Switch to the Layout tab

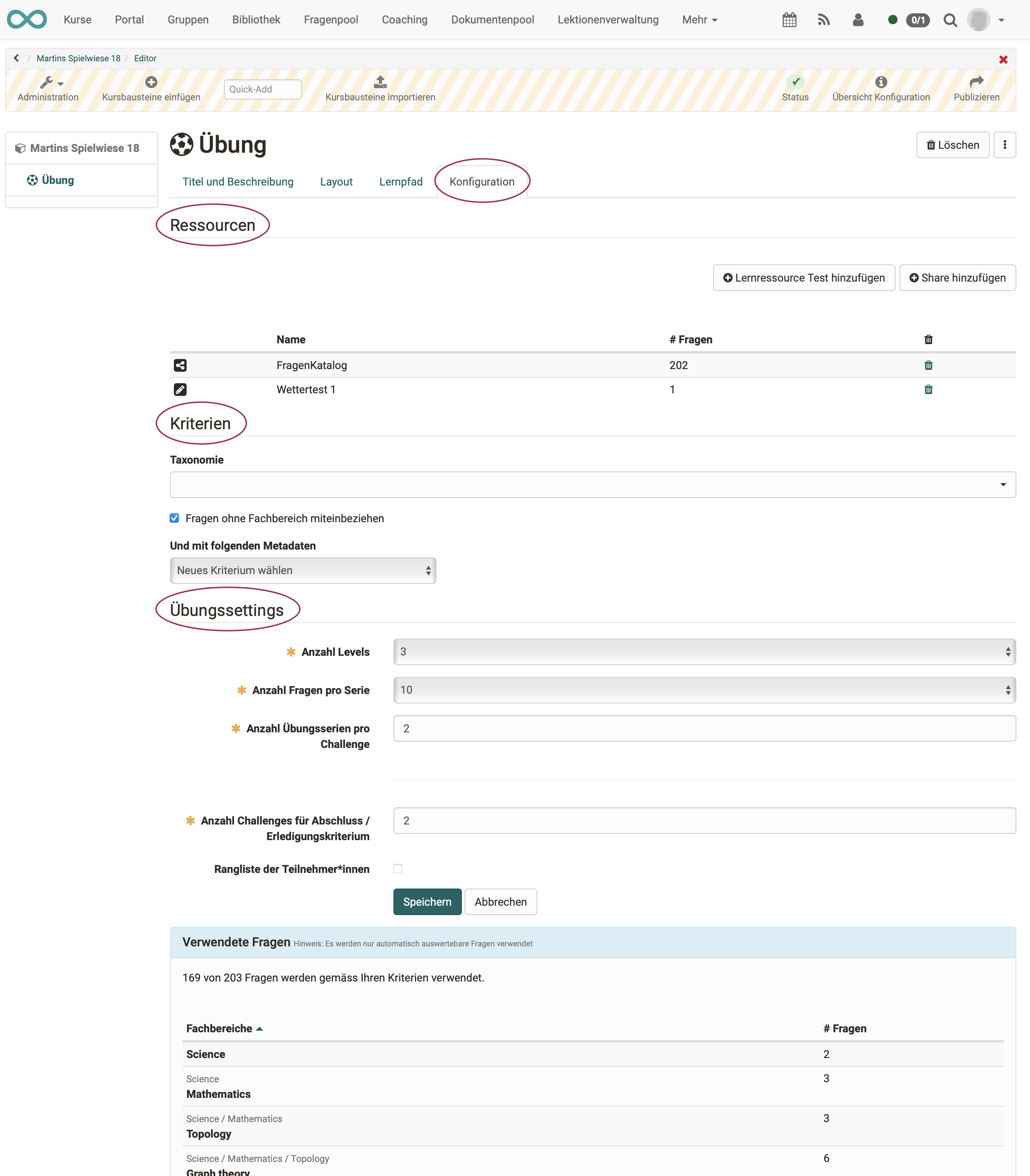(336, 182)
